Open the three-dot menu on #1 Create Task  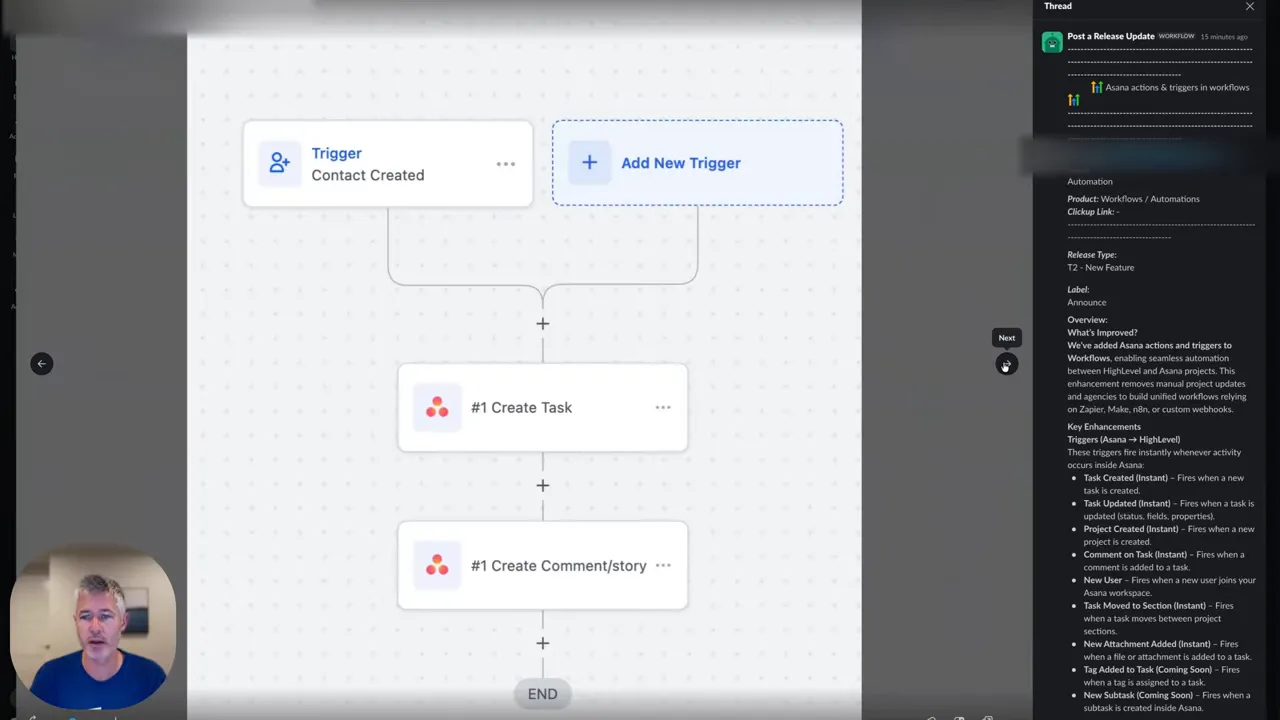663,407
